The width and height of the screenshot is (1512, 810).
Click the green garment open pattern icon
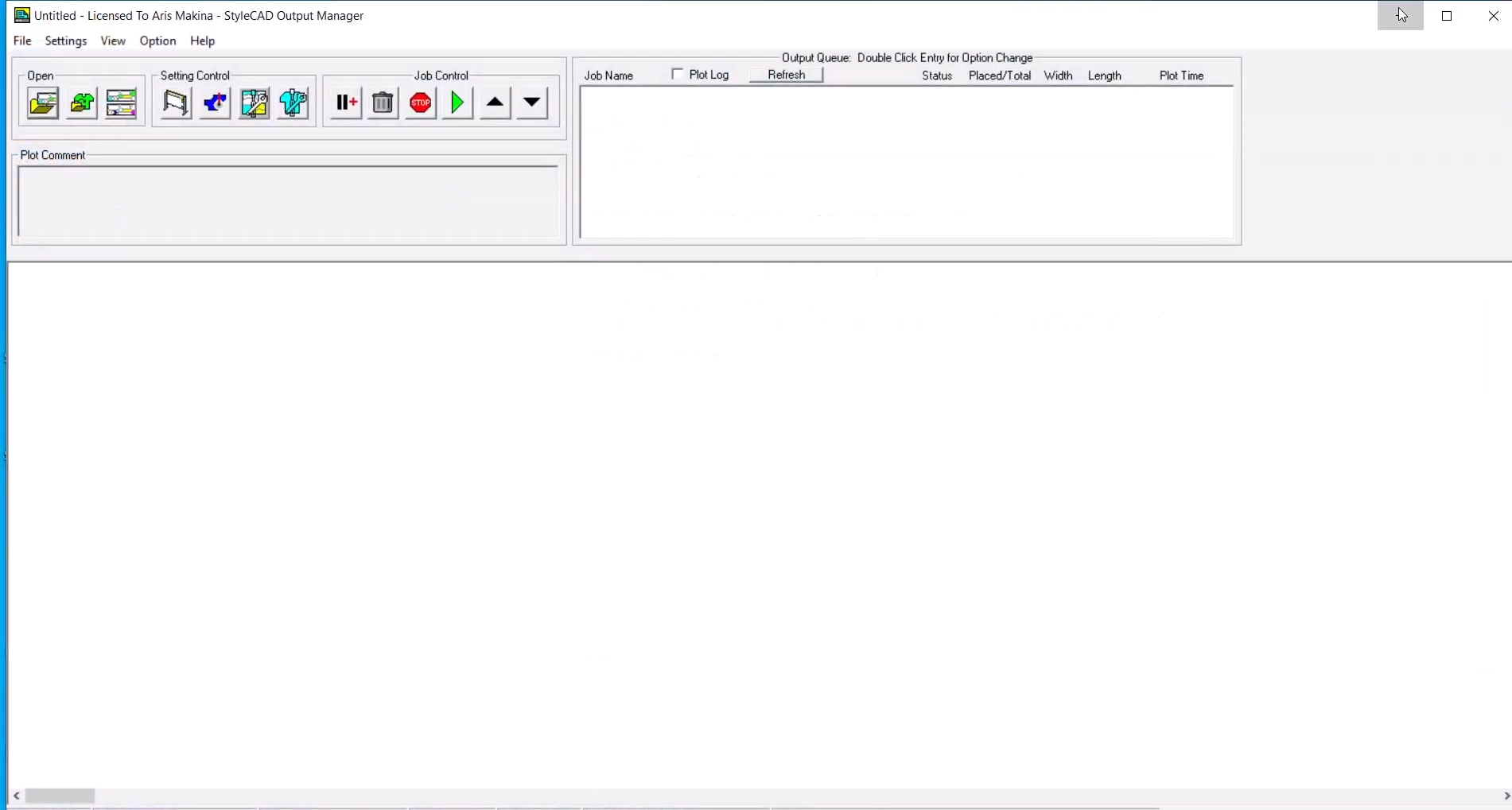point(82,103)
